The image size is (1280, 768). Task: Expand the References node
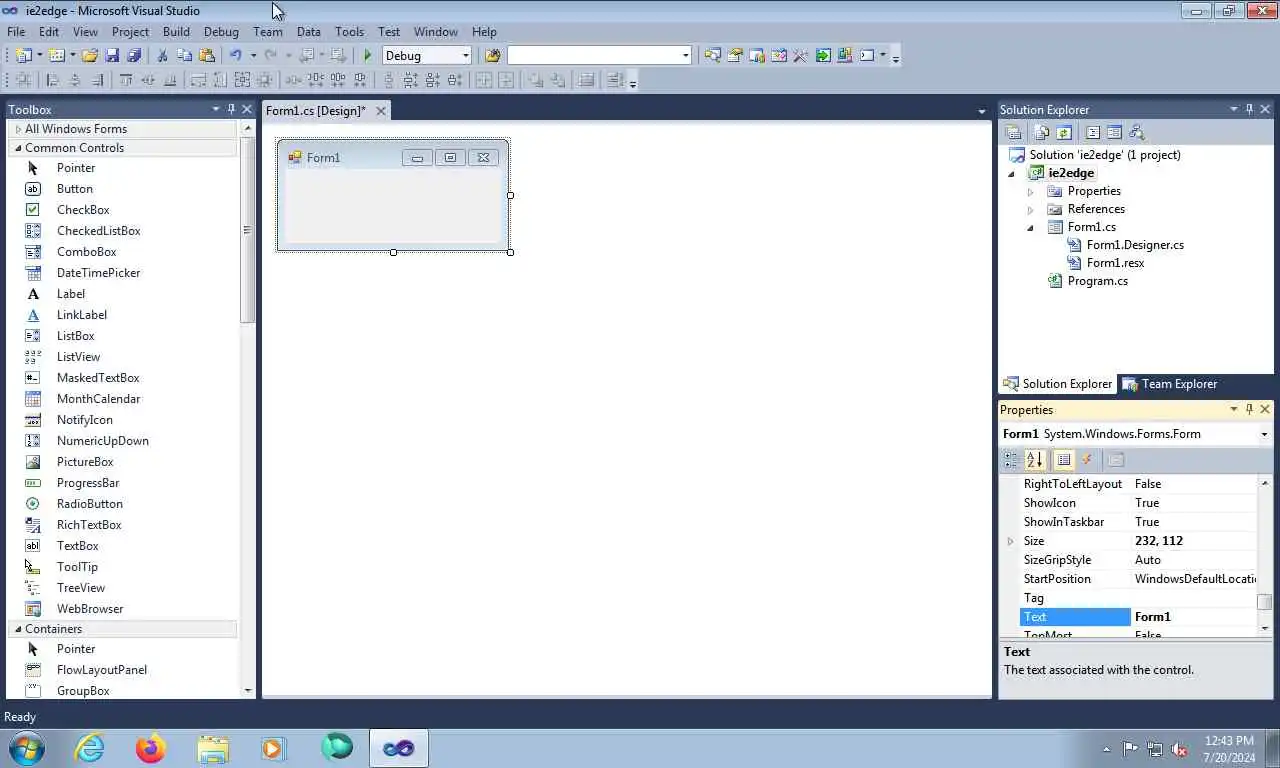[1030, 209]
